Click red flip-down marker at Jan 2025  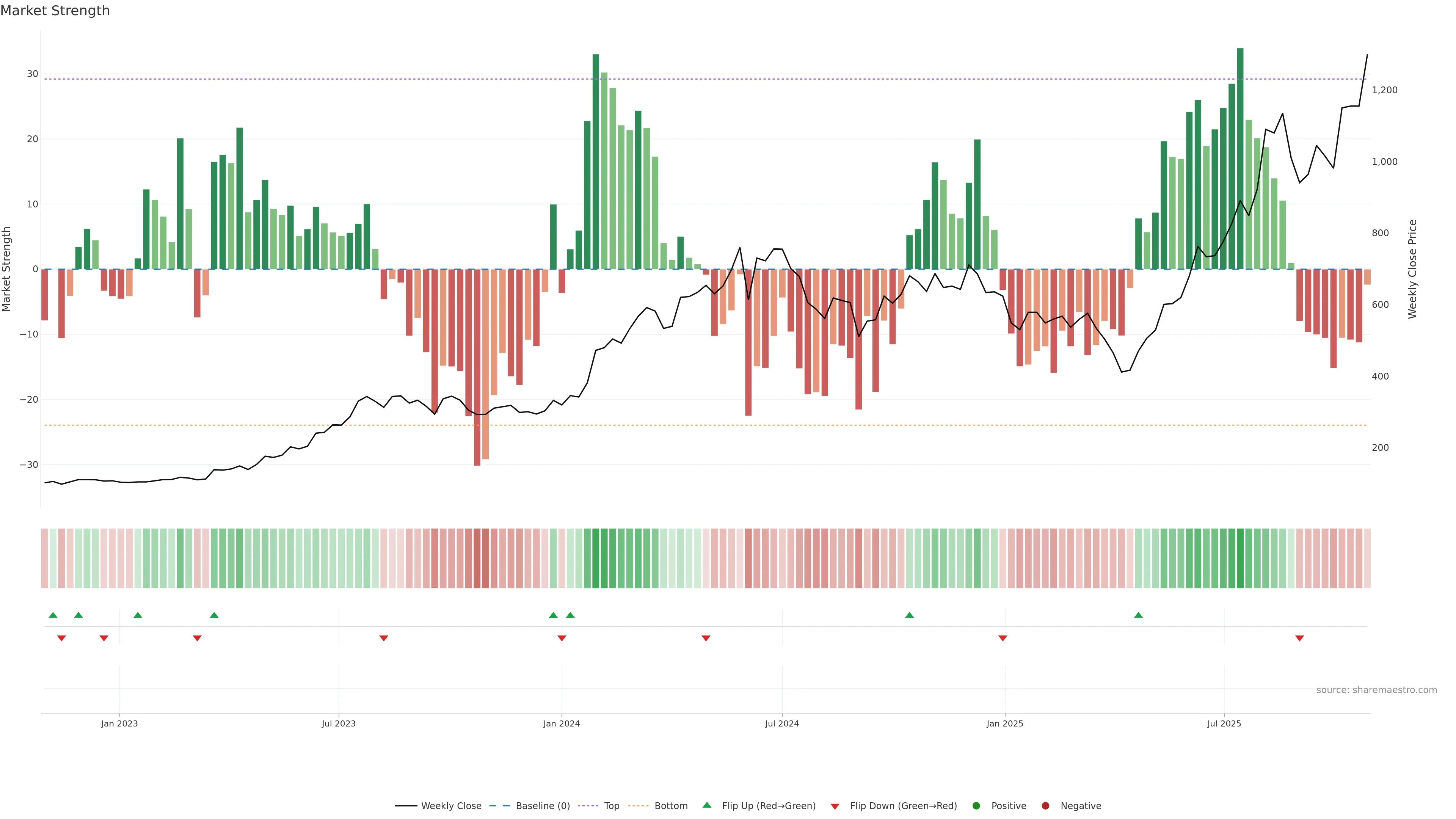pos(1003,638)
